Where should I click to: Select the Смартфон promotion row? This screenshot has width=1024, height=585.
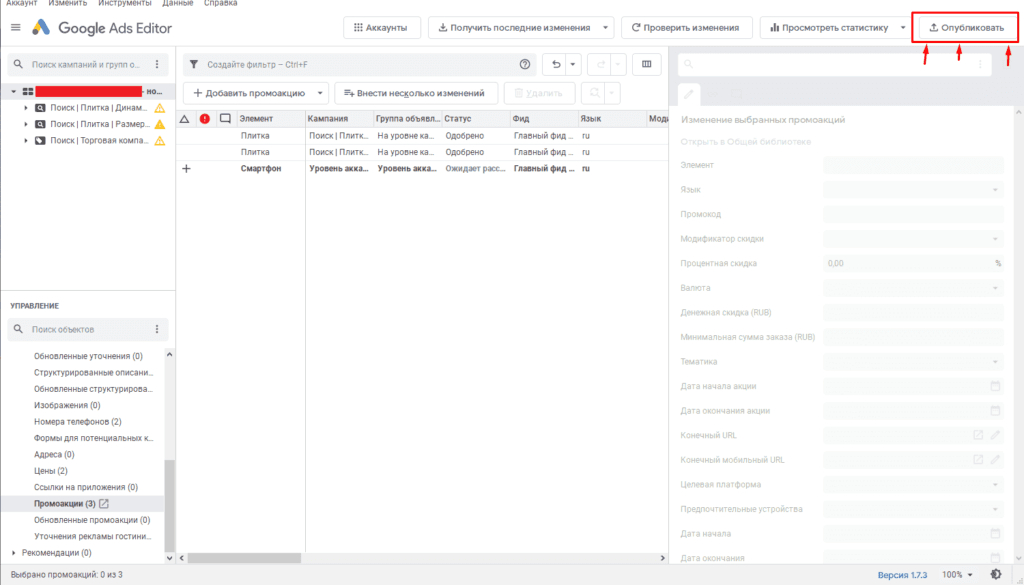pyautogui.click(x=421, y=168)
